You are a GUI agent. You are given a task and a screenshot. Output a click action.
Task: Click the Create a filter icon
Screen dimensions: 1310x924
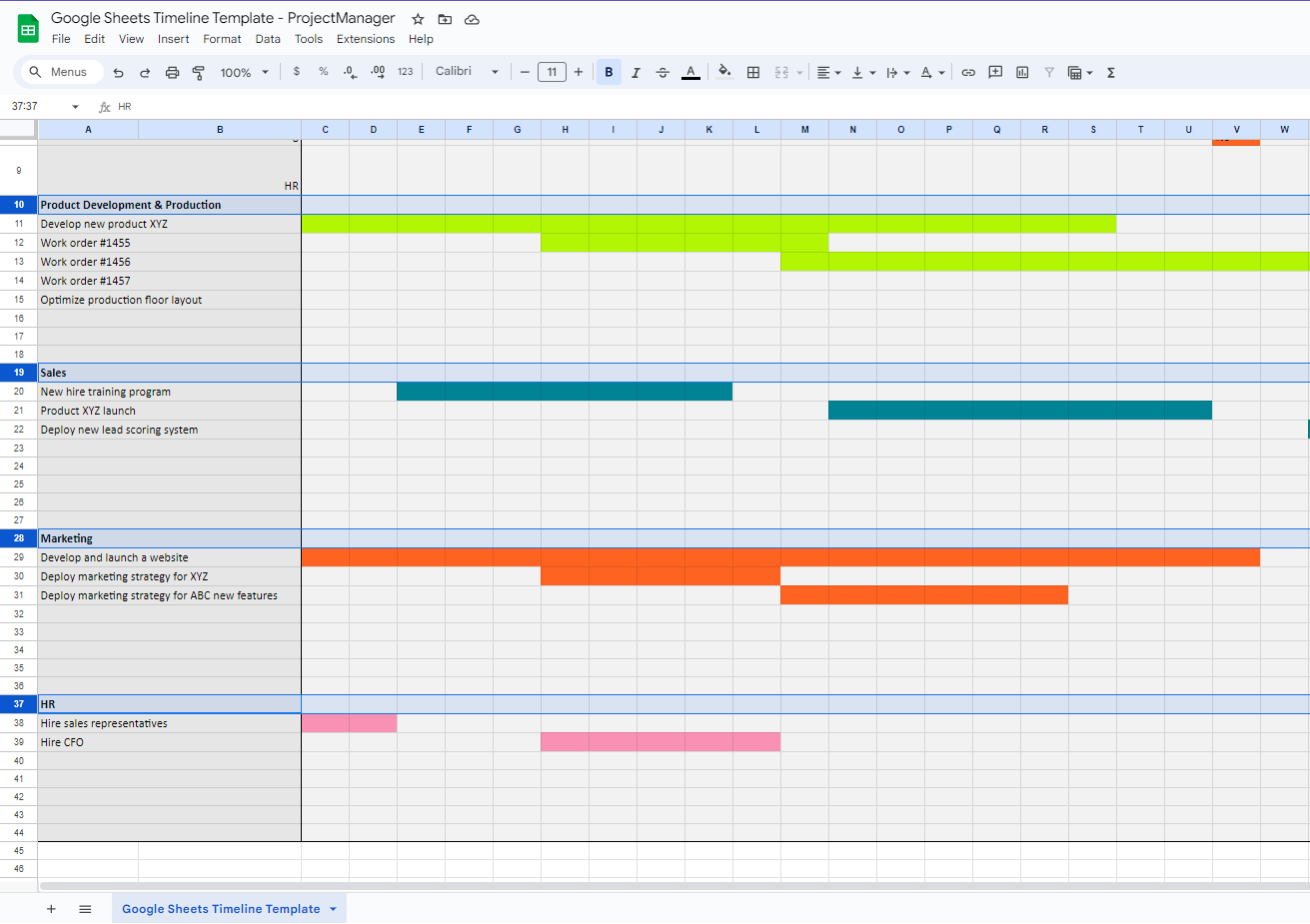pyautogui.click(x=1049, y=72)
